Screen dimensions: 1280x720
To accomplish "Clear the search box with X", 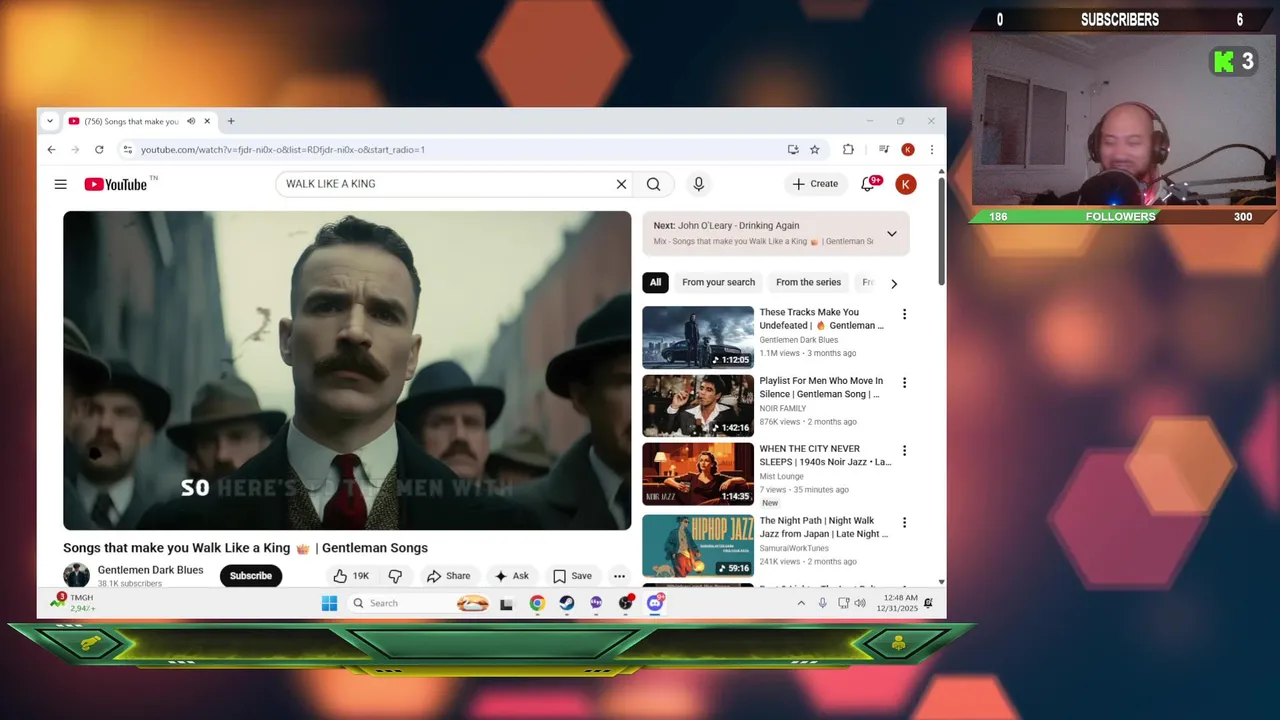I will coord(621,184).
